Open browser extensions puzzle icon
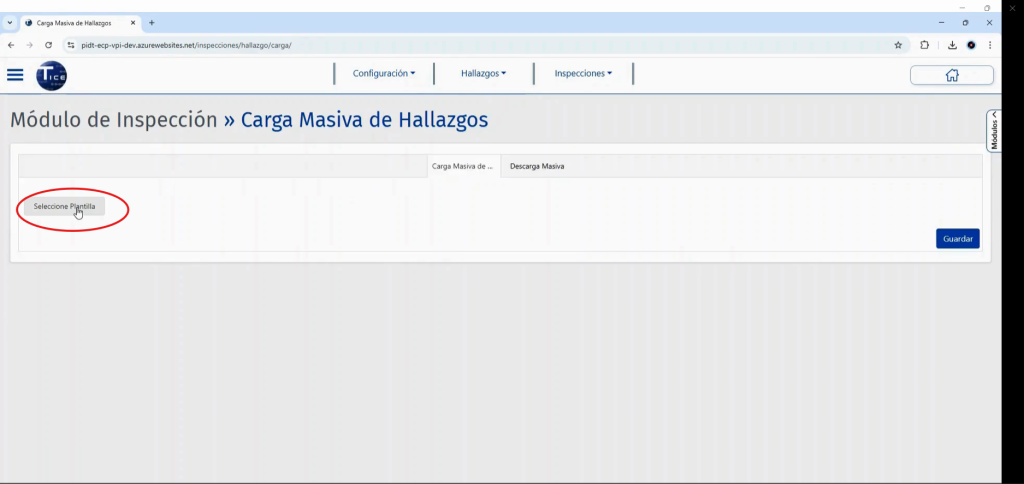This screenshot has width=1024, height=484. (x=924, y=45)
